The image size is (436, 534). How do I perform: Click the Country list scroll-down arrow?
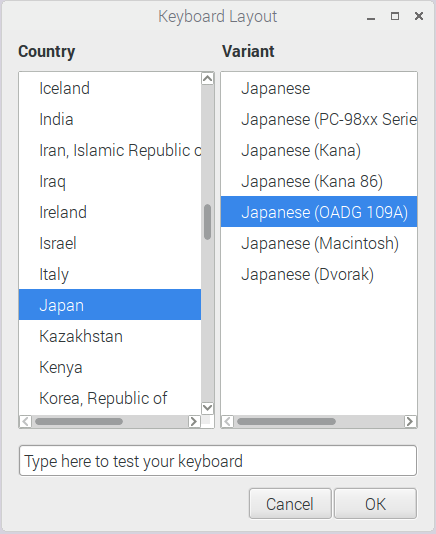click(x=207, y=408)
